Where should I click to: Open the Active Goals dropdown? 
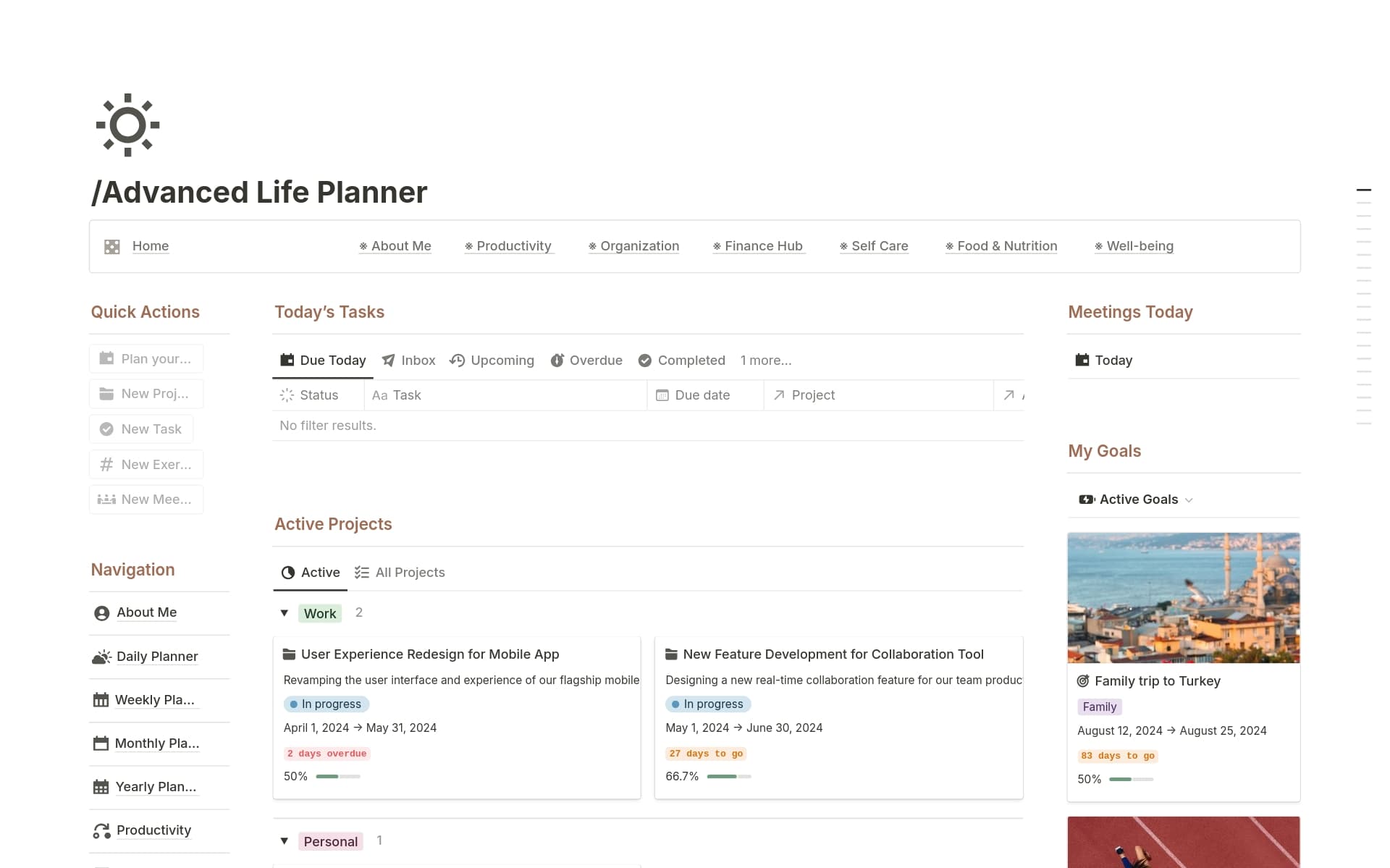1189,500
